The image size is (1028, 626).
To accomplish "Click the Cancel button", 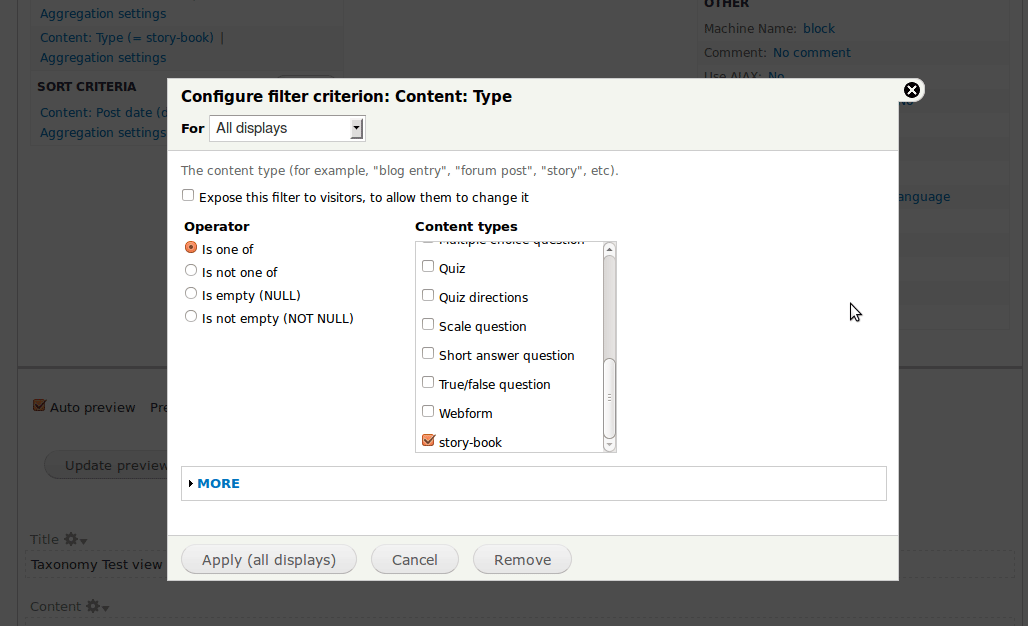I will point(415,560).
